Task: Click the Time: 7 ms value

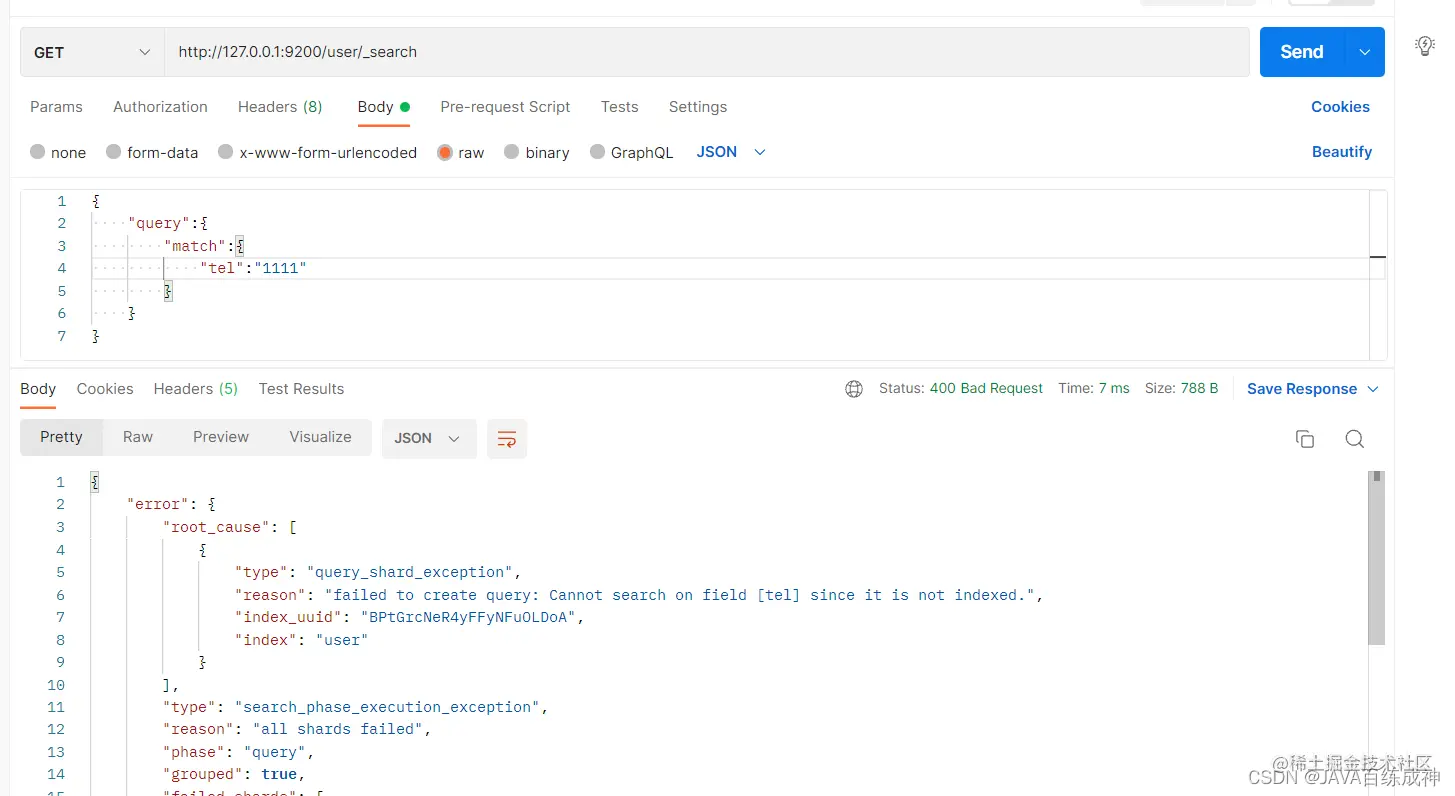Action: click(1094, 389)
